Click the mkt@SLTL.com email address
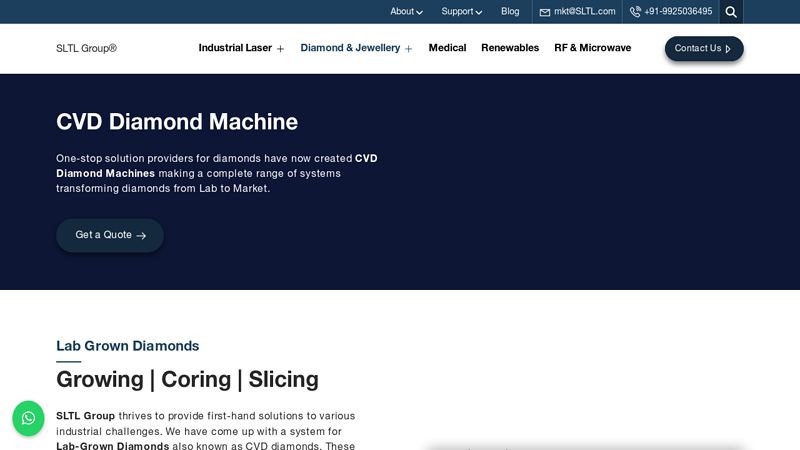 584,12
